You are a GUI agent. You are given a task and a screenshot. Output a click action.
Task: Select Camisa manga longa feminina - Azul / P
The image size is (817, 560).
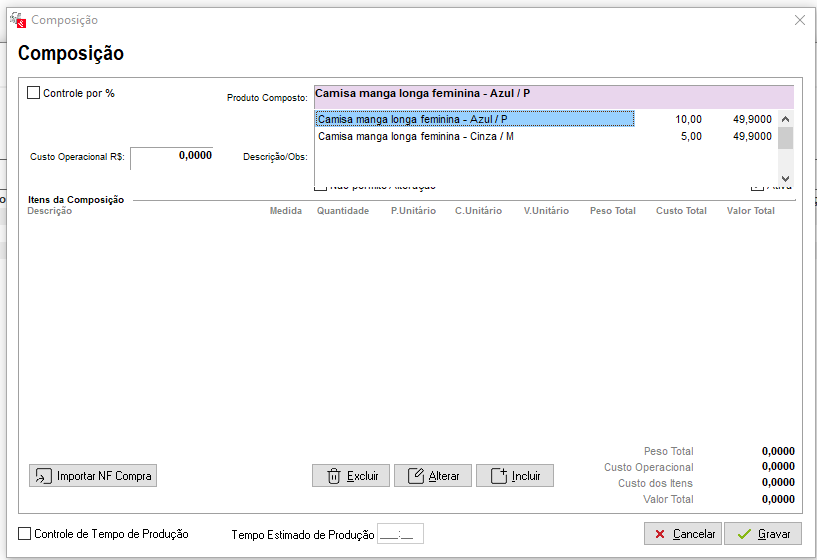[474, 119]
